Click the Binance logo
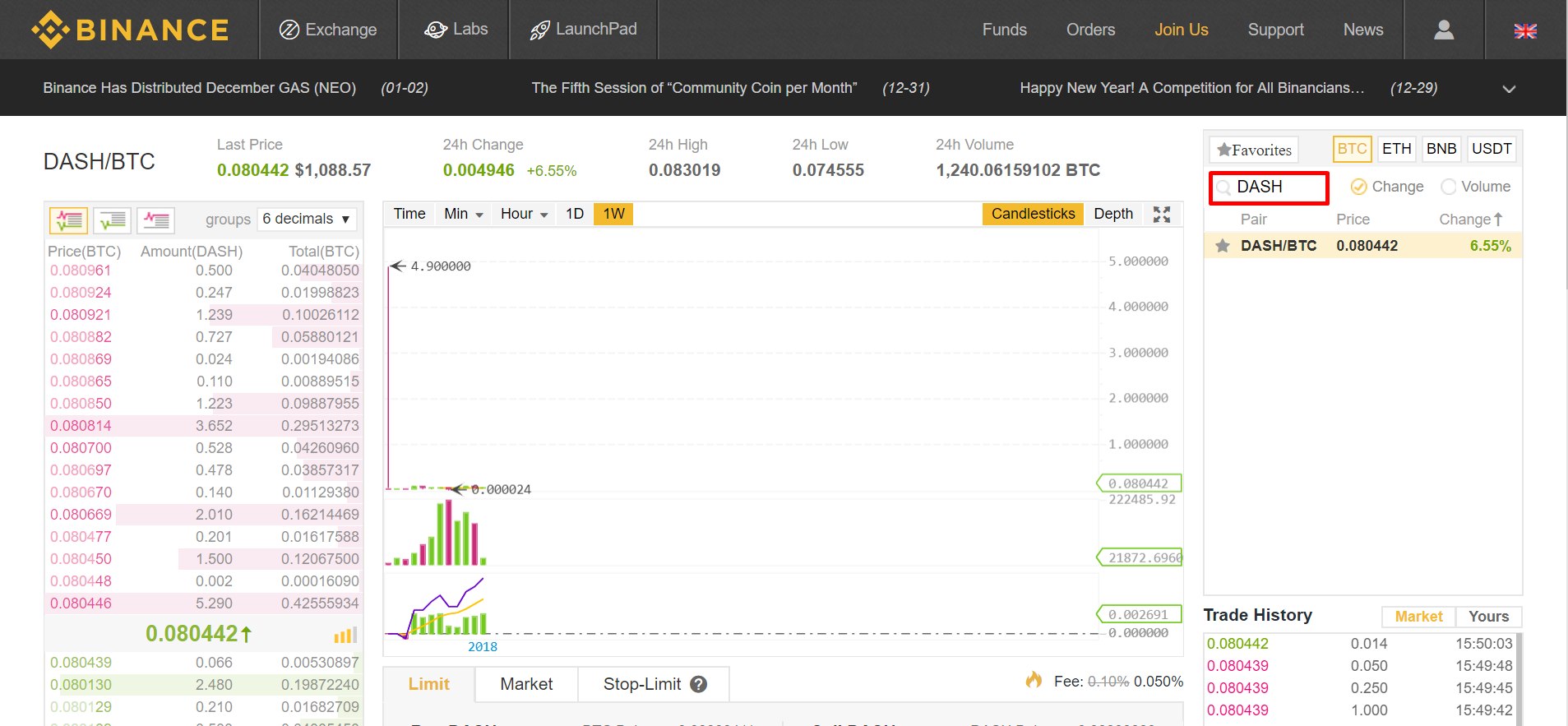The image size is (1568, 726). 130,30
